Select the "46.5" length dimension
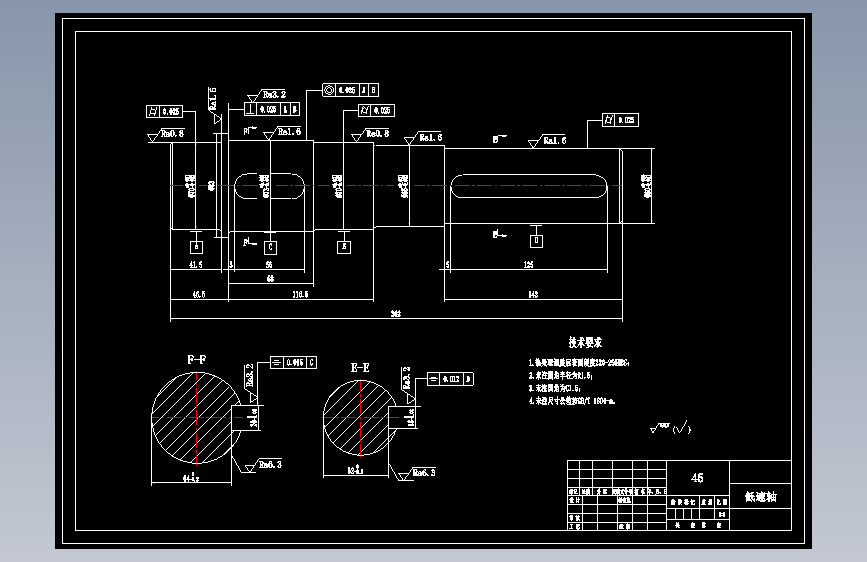This screenshot has height=562, width=867. pyautogui.click(x=199, y=294)
